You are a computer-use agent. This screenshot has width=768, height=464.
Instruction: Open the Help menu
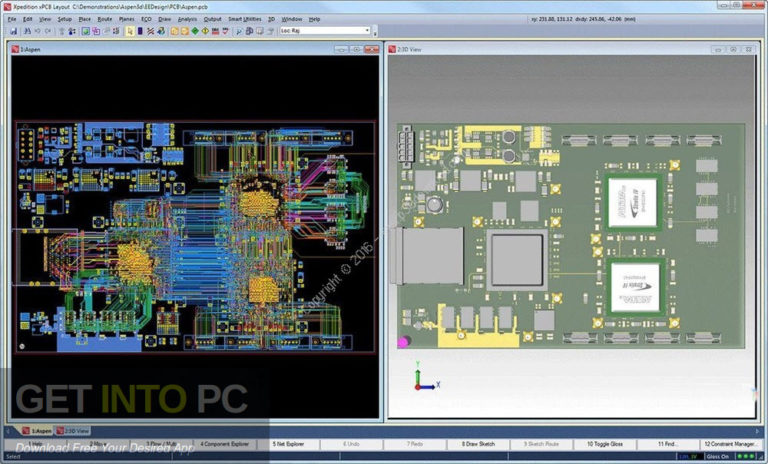[x=314, y=19]
